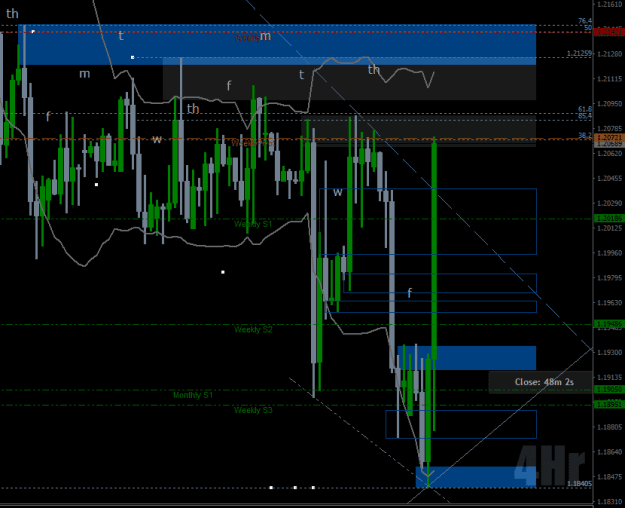Click the 61.8 Fibonacci level label
Image resolution: width=625 pixels, height=508 pixels.
click(585, 109)
